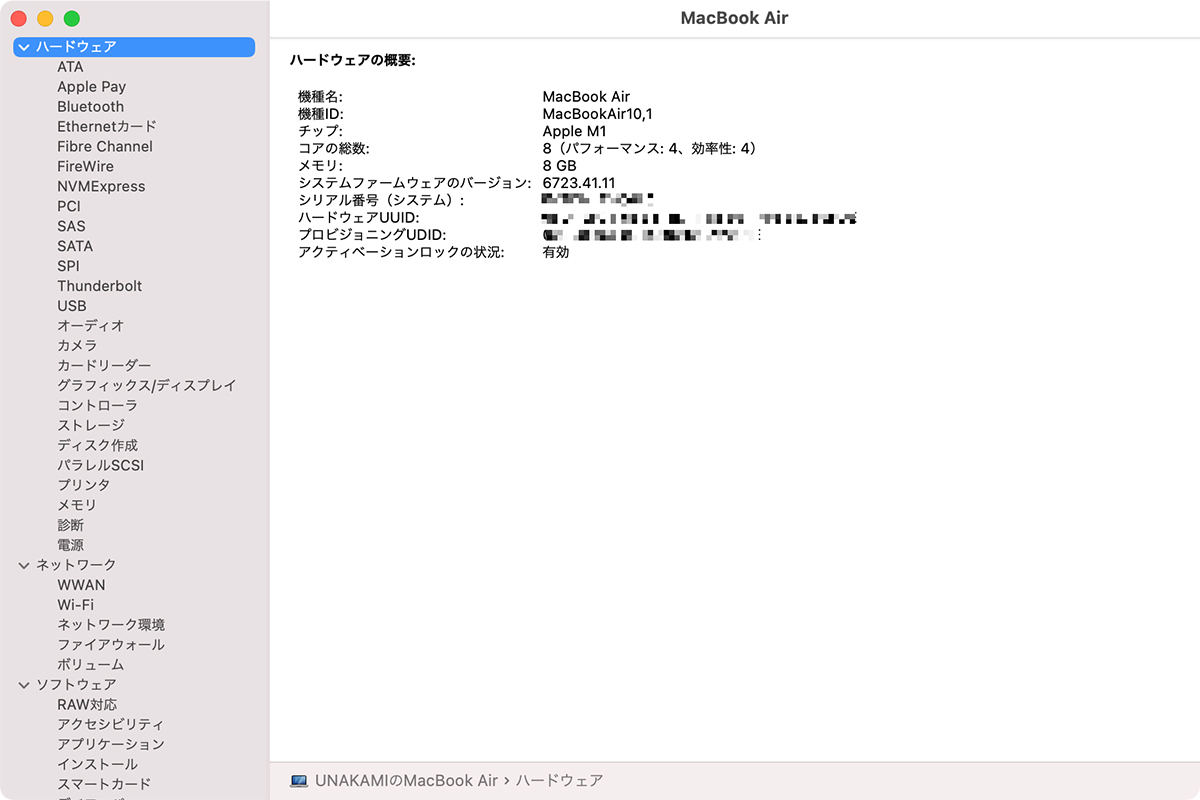Click memory value 8 GB

(559, 166)
